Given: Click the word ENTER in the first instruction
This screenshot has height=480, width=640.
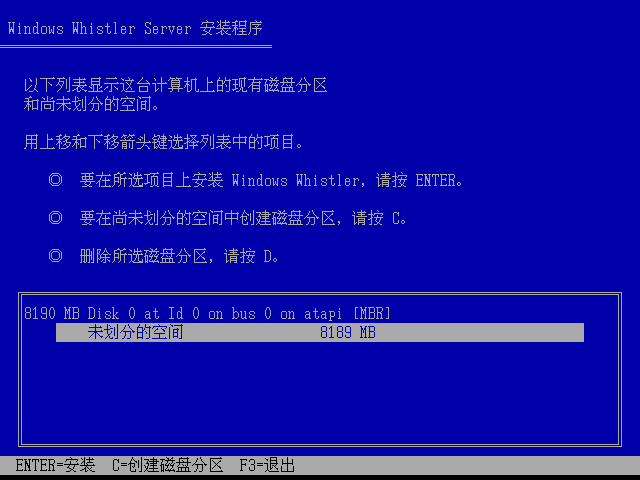Looking at the screenshot, I should [436, 180].
